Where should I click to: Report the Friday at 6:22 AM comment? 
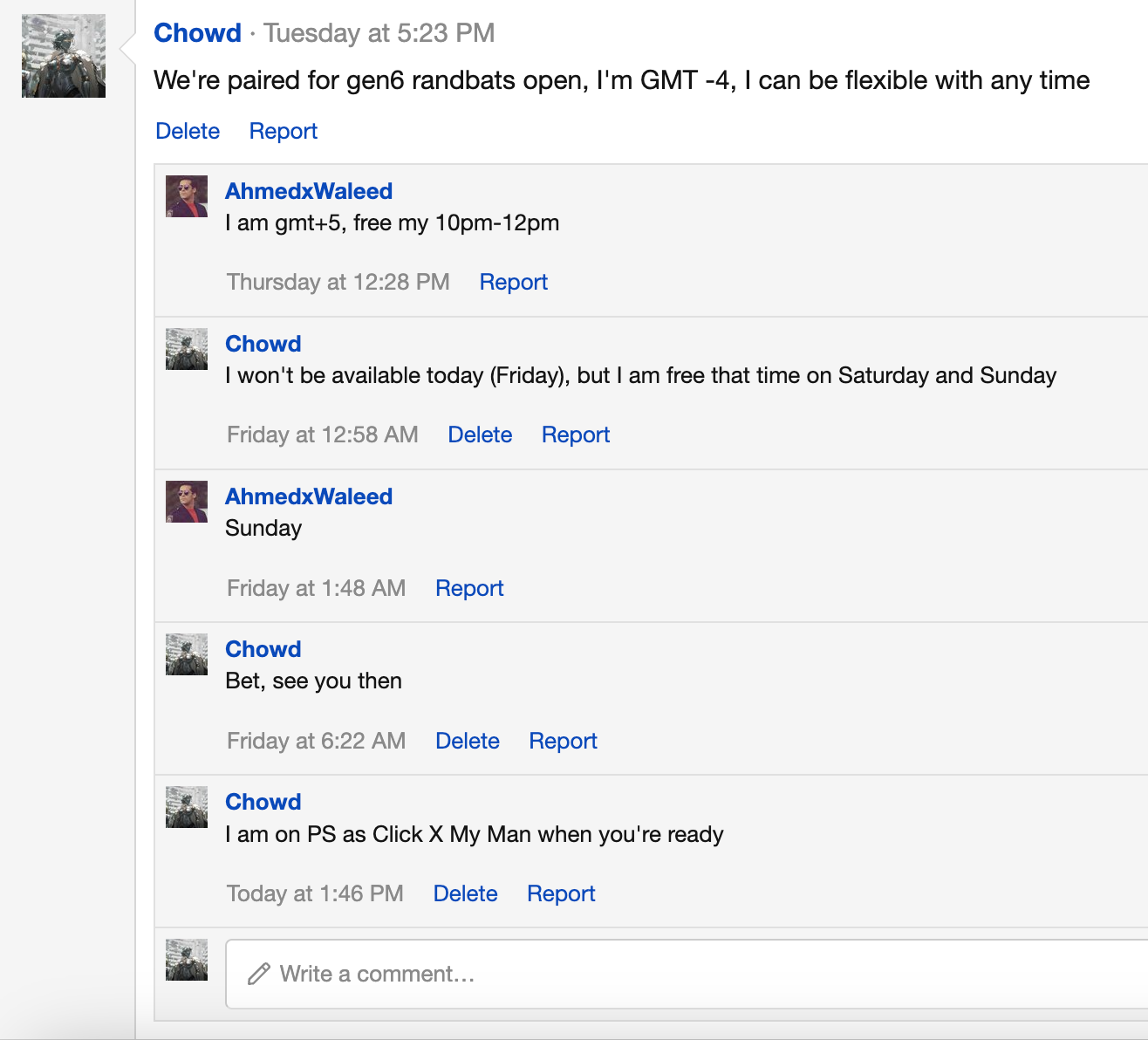pyautogui.click(x=564, y=741)
